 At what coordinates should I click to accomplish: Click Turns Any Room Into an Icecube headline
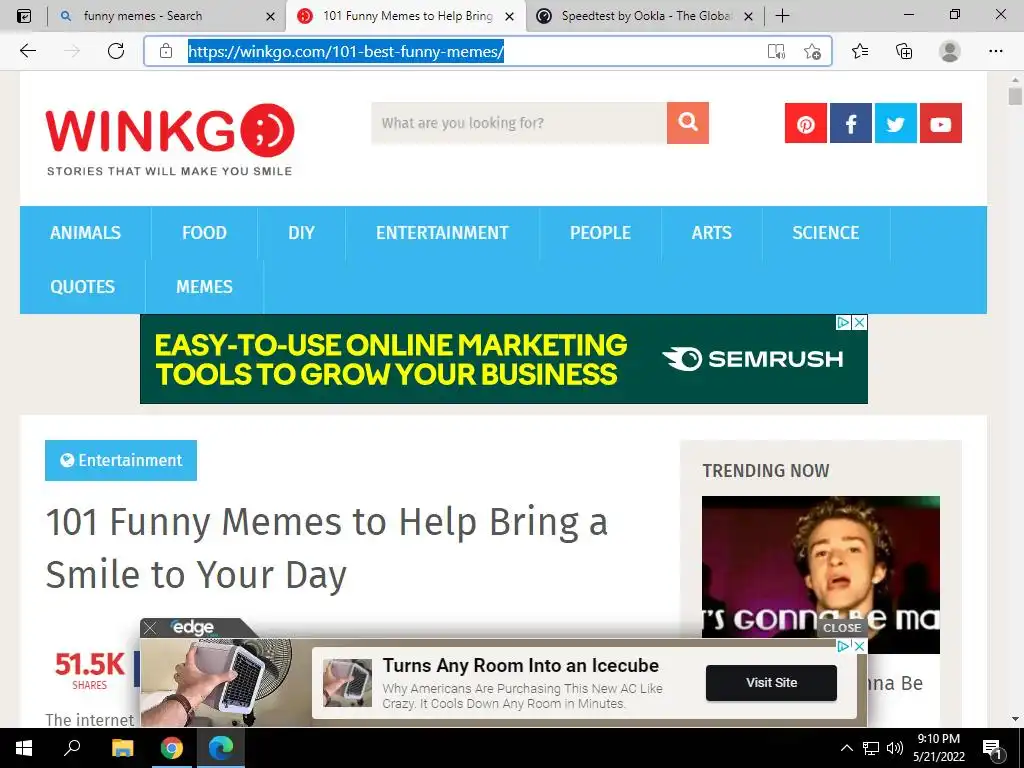coord(520,665)
